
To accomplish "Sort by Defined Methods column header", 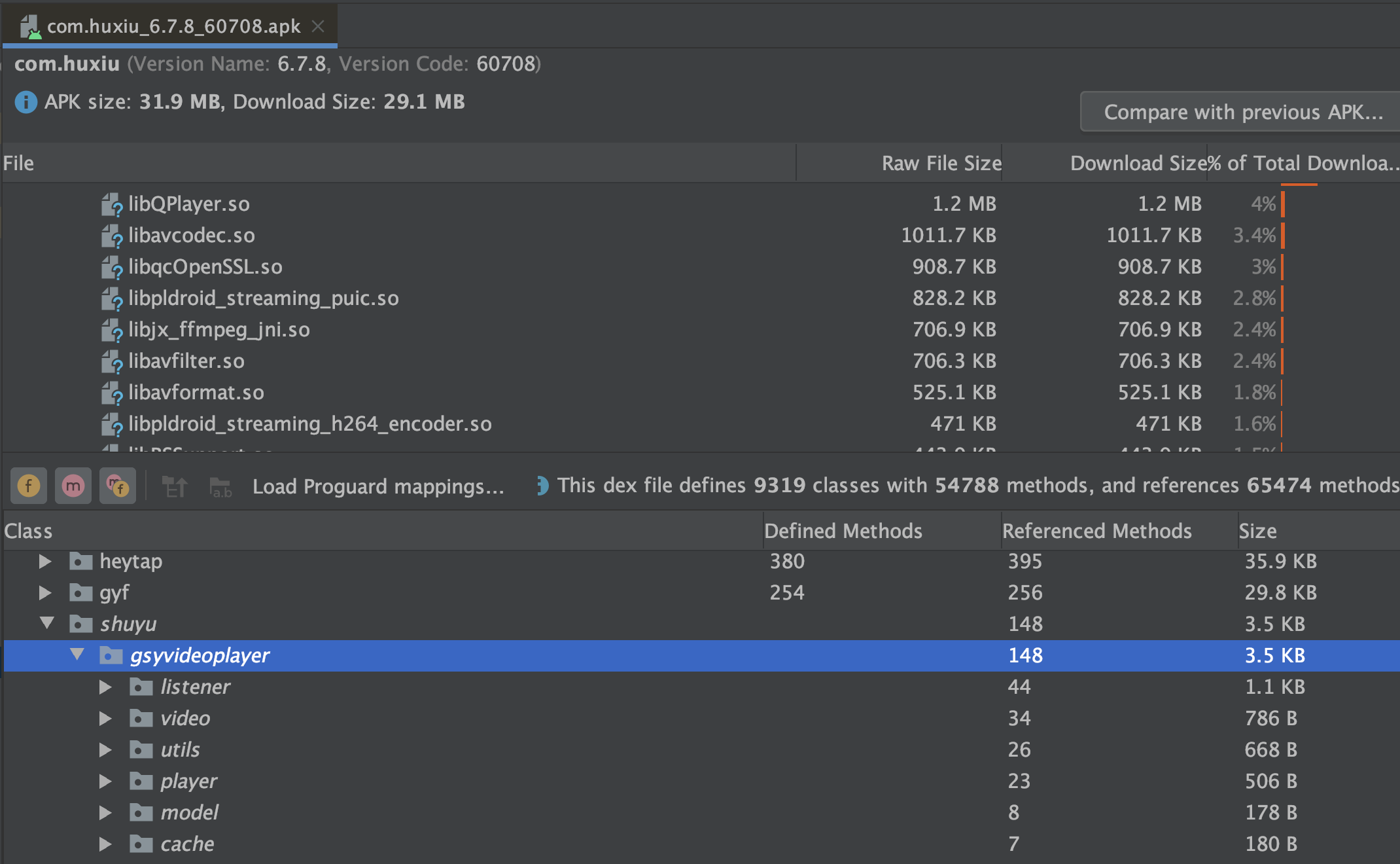I will [883, 531].
